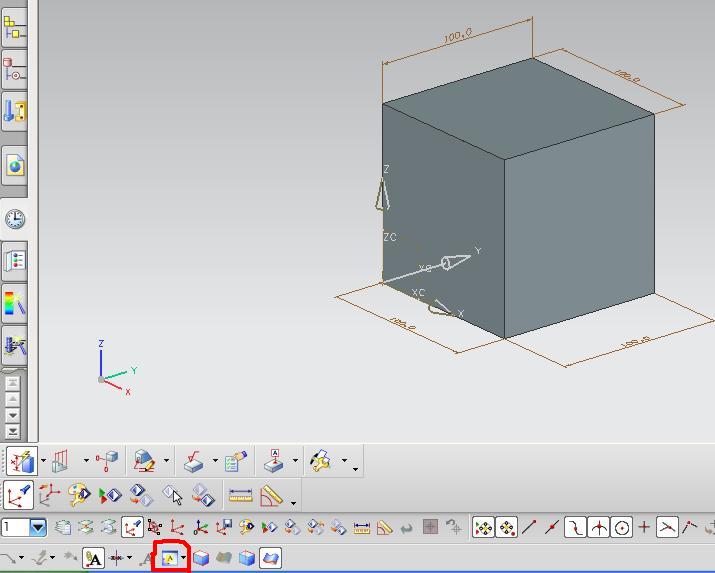Screen dimensions: 715x573
Task: Click the WCS origin icon with zero label
Action: point(201,527)
